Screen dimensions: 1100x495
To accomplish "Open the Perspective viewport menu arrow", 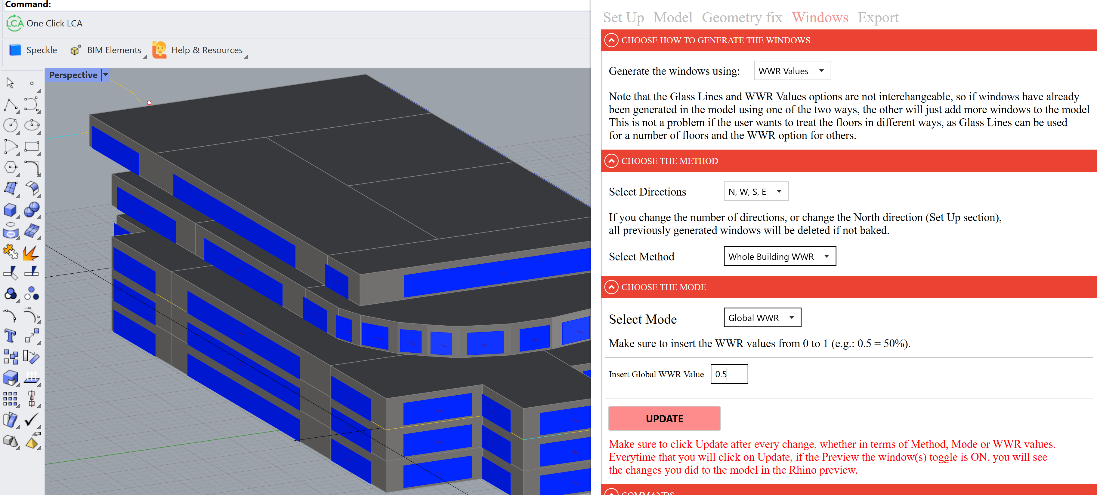I will click(105, 75).
